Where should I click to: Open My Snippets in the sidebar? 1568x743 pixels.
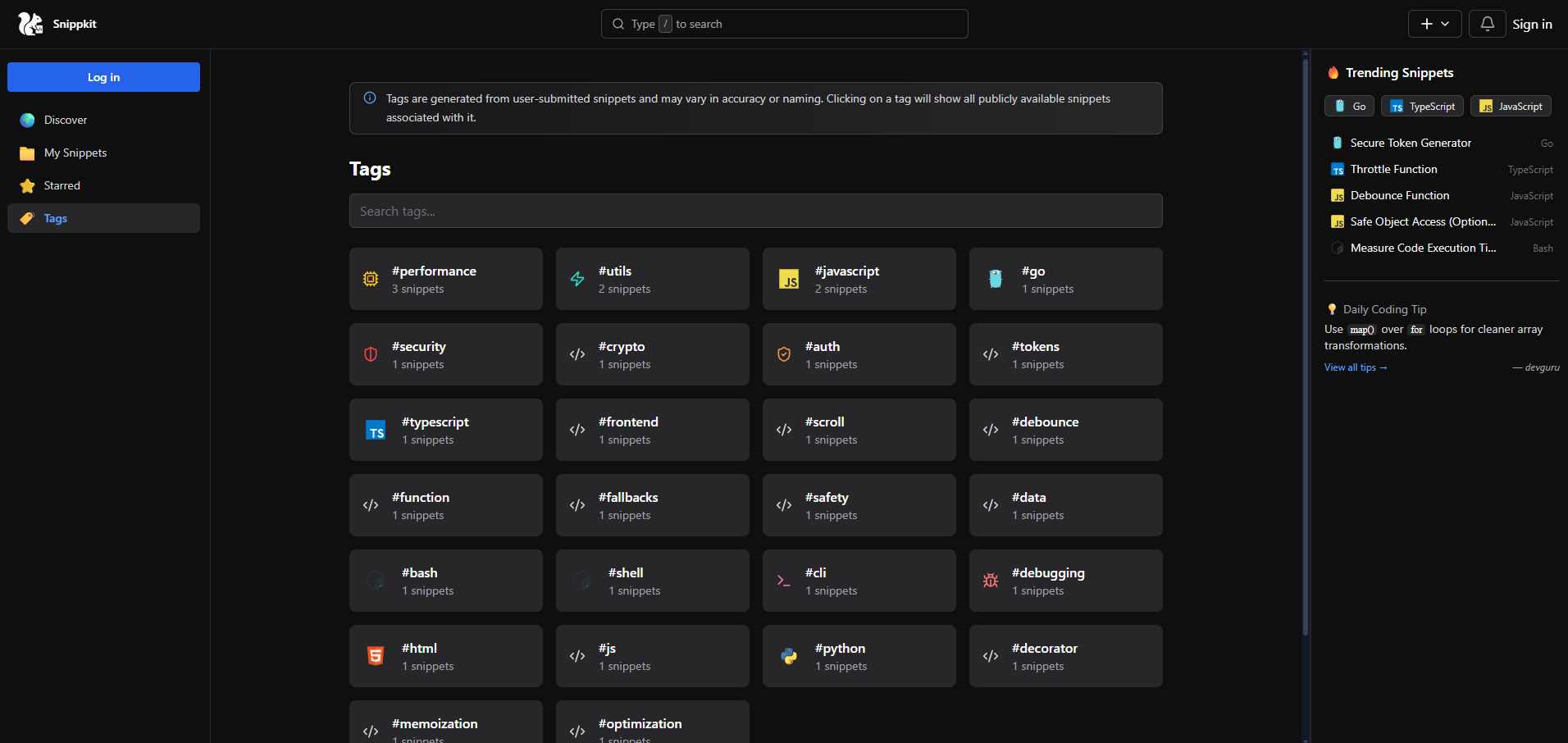(103, 153)
